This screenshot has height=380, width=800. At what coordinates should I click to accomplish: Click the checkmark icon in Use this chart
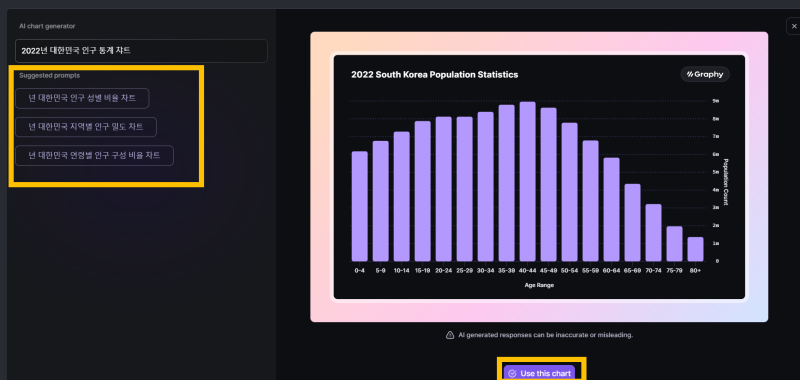(513, 373)
